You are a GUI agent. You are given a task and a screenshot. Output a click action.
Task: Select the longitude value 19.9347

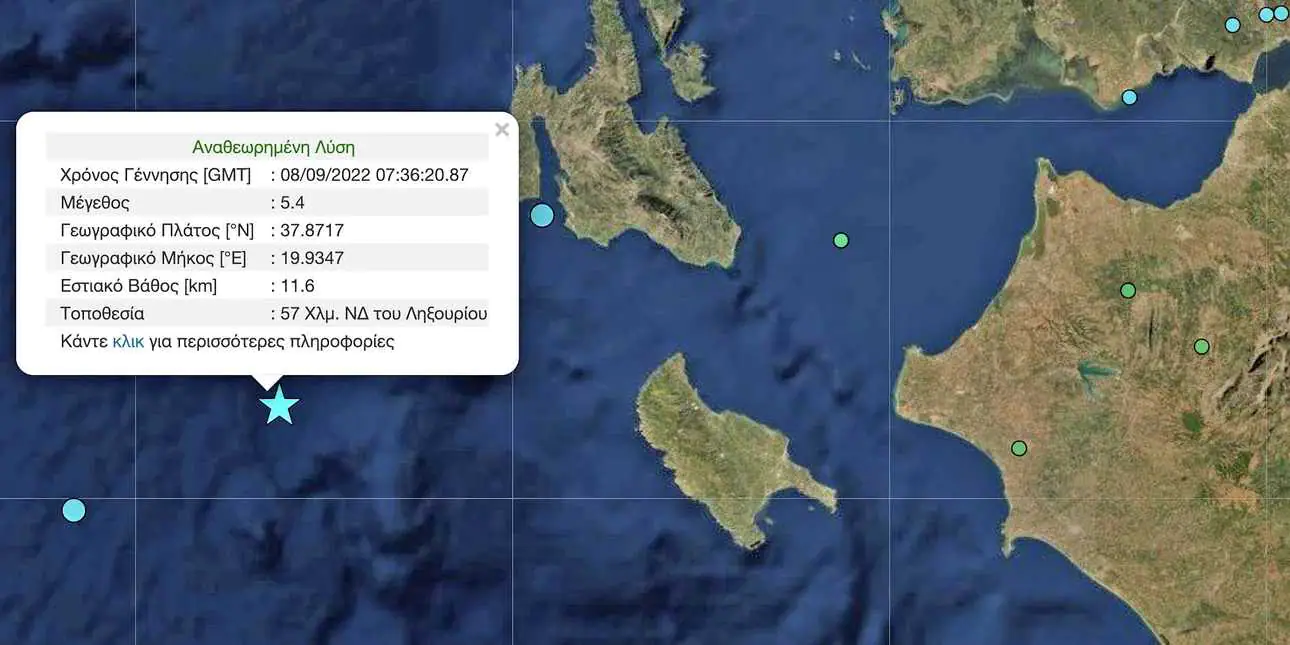point(312,258)
